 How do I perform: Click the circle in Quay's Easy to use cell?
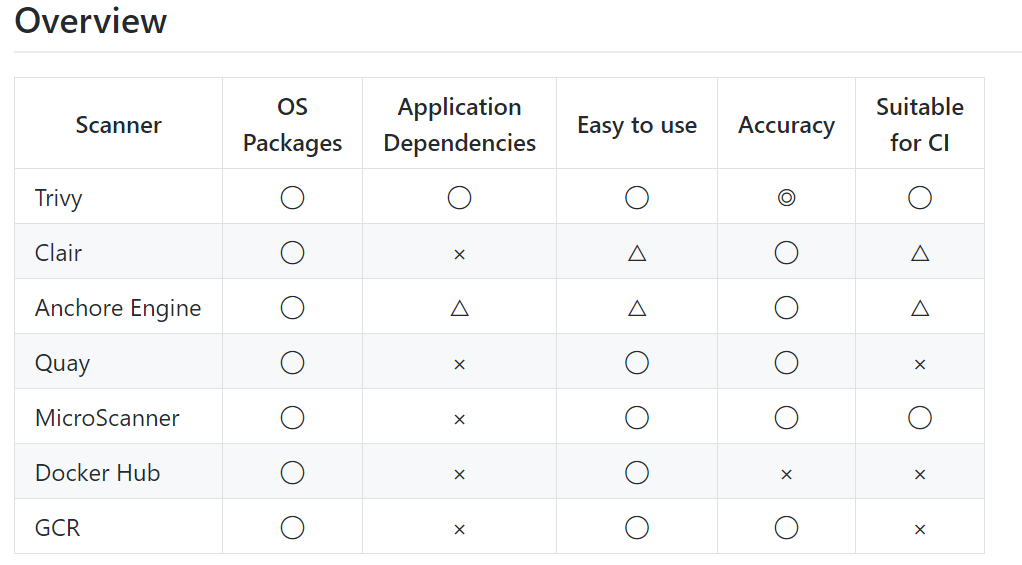pos(637,363)
